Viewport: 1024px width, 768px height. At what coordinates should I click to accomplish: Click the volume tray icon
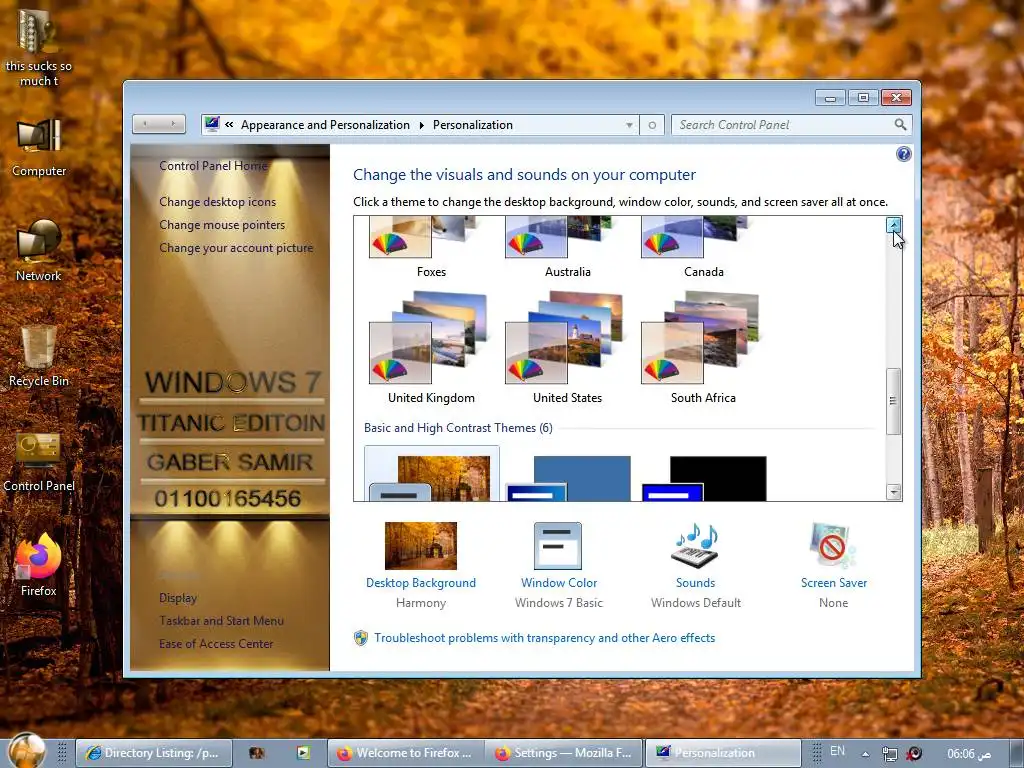pyautogui.click(x=914, y=754)
